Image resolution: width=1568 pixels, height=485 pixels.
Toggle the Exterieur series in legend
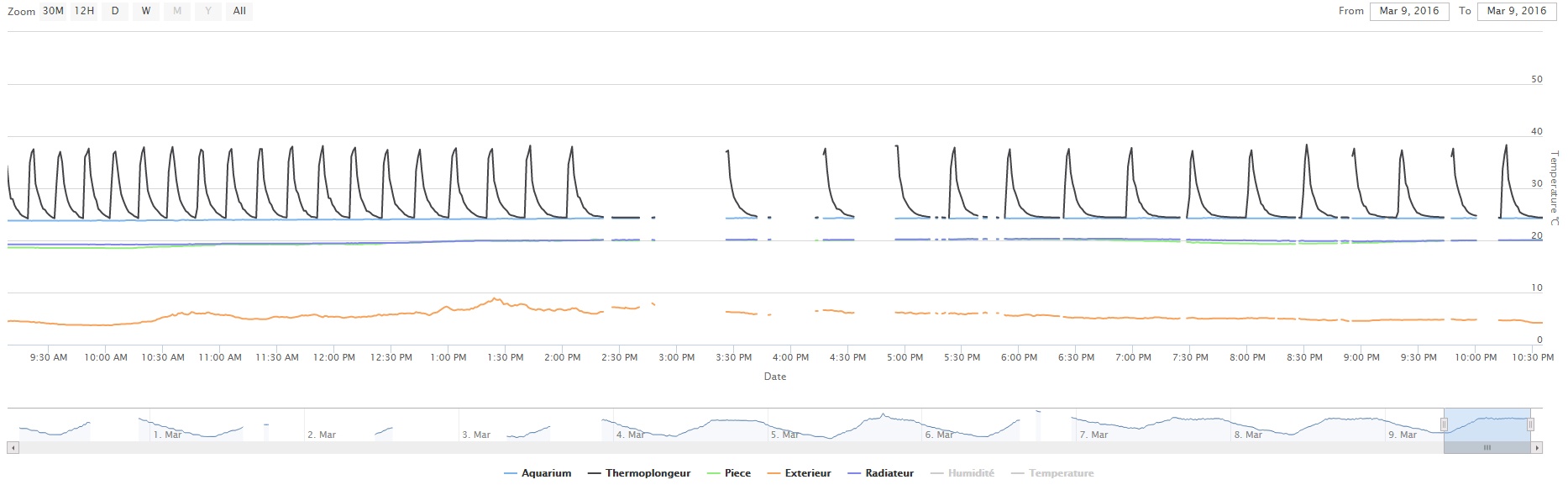tap(800, 473)
